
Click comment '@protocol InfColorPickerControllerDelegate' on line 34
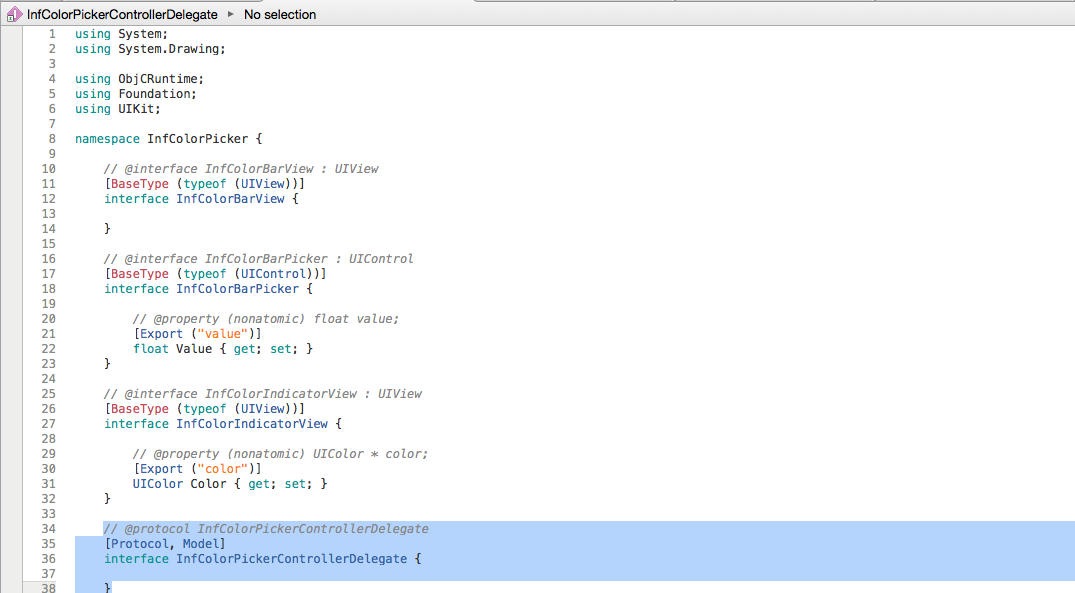coord(266,529)
